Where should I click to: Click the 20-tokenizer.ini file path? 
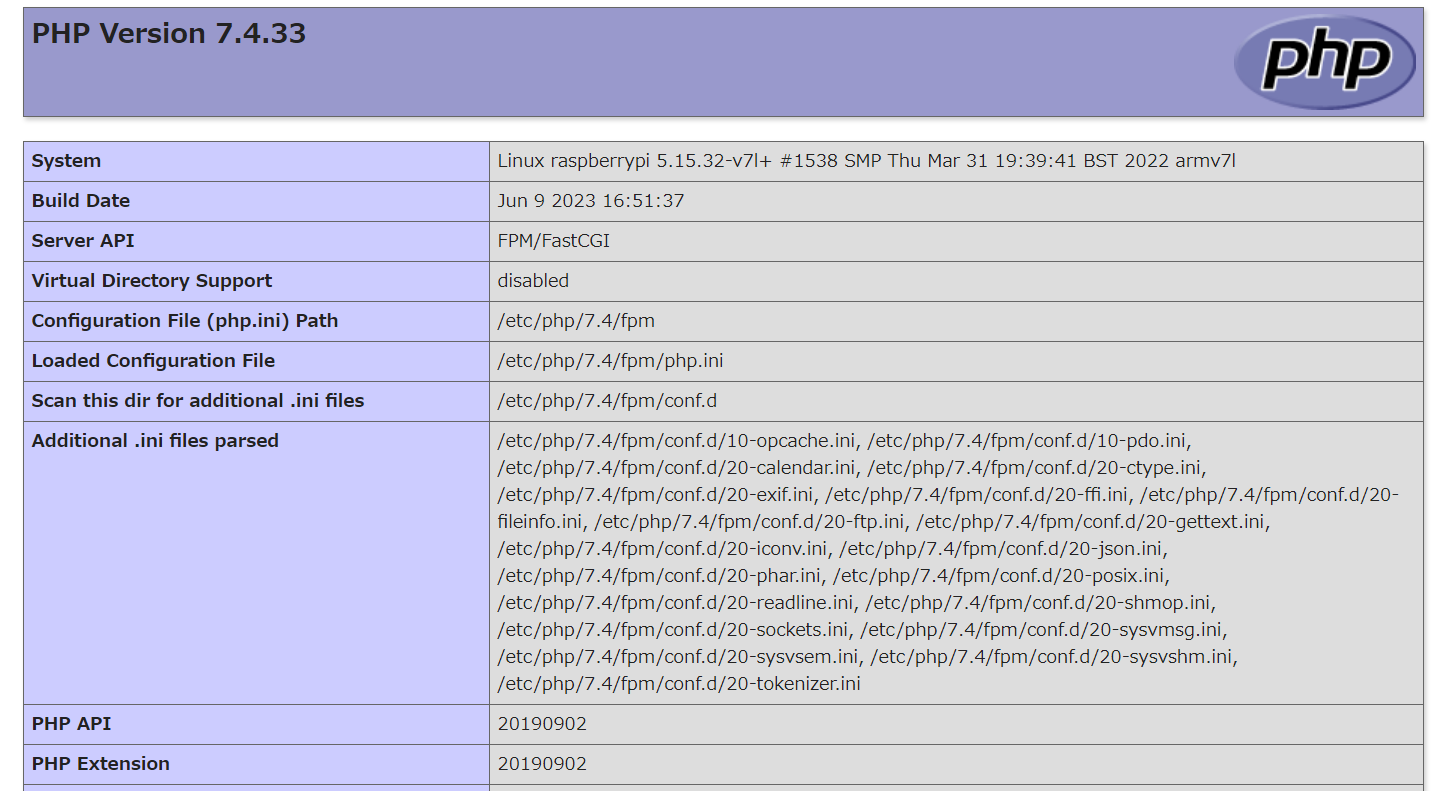(679, 684)
